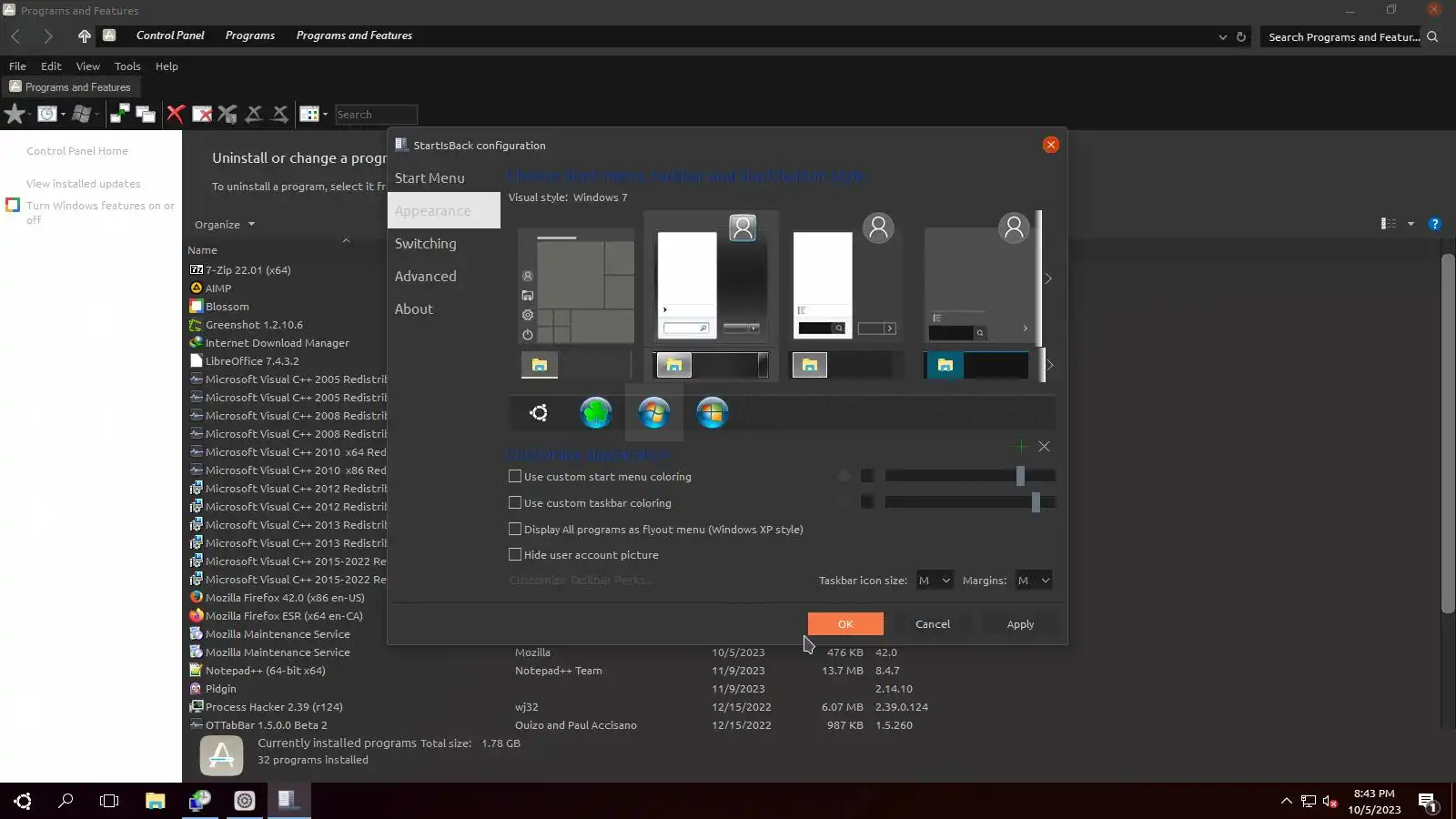Open Turn Windows features on or off

pos(100,213)
